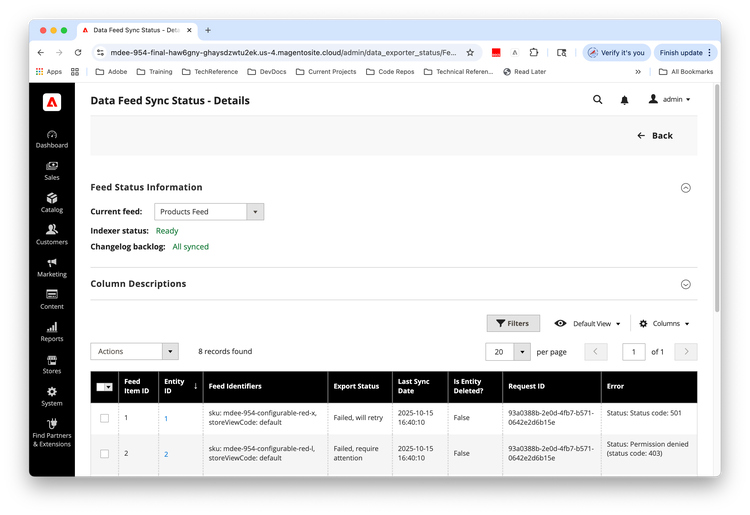Open the Training bookmarks folder
750x515 pixels.
pyautogui.click(x=154, y=72)
